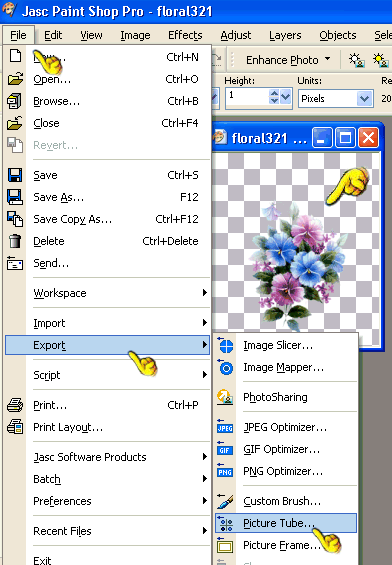Open the Objects menu
The width and height of the screenshot is (392, 565).
[x=338, y=35]
